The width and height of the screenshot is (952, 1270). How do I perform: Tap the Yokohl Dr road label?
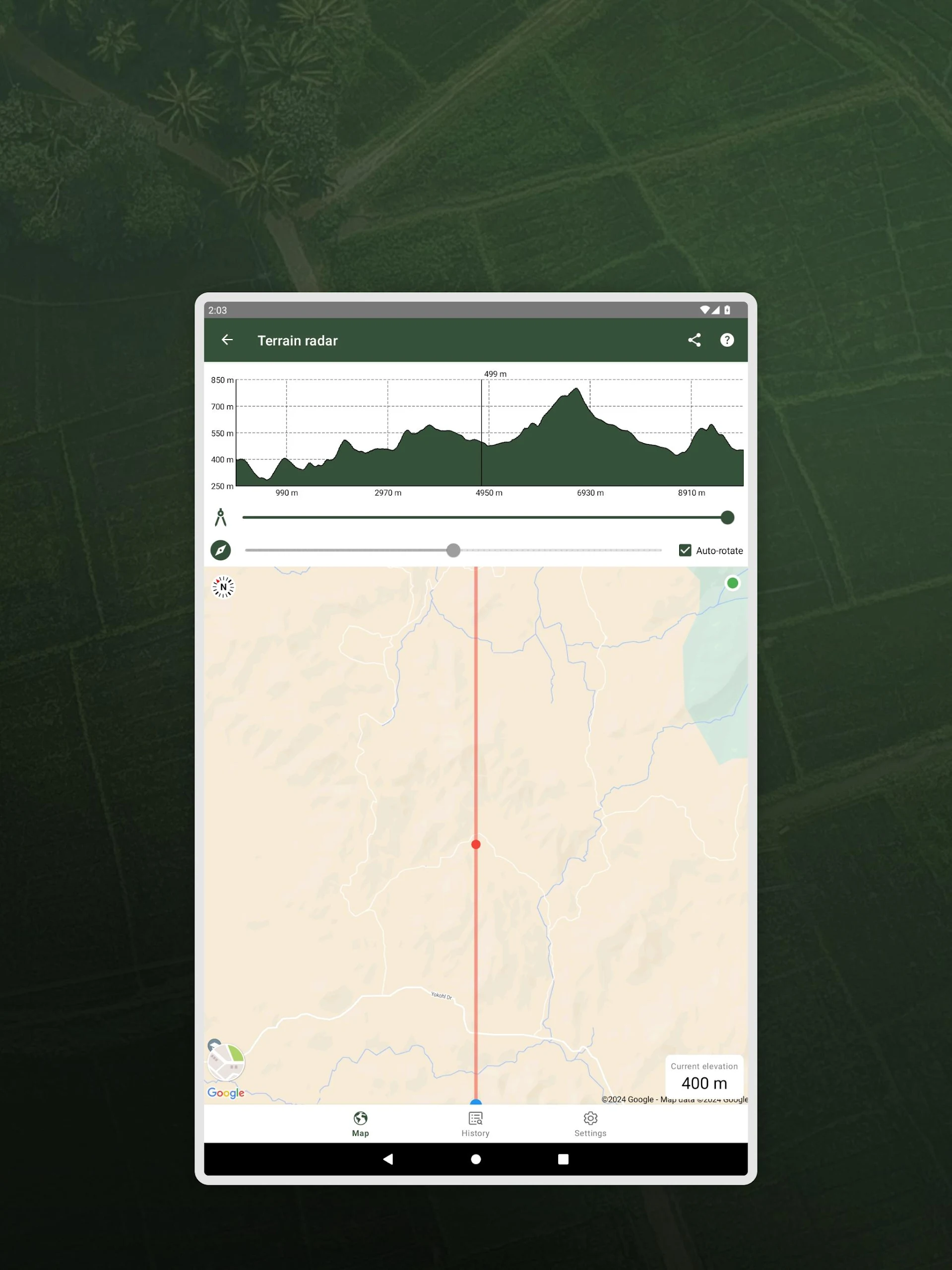pos(442,996)
